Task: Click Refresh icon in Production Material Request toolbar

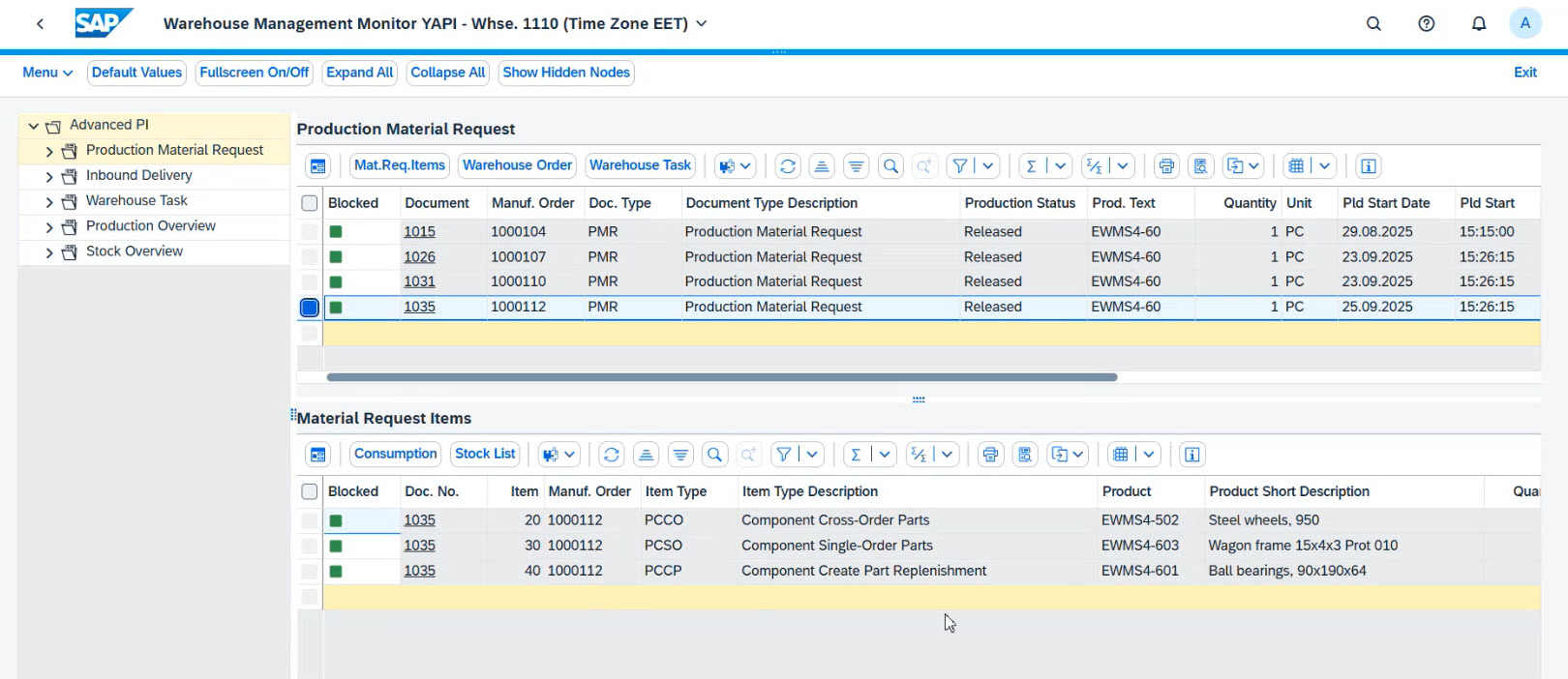Action: (788, 166)
